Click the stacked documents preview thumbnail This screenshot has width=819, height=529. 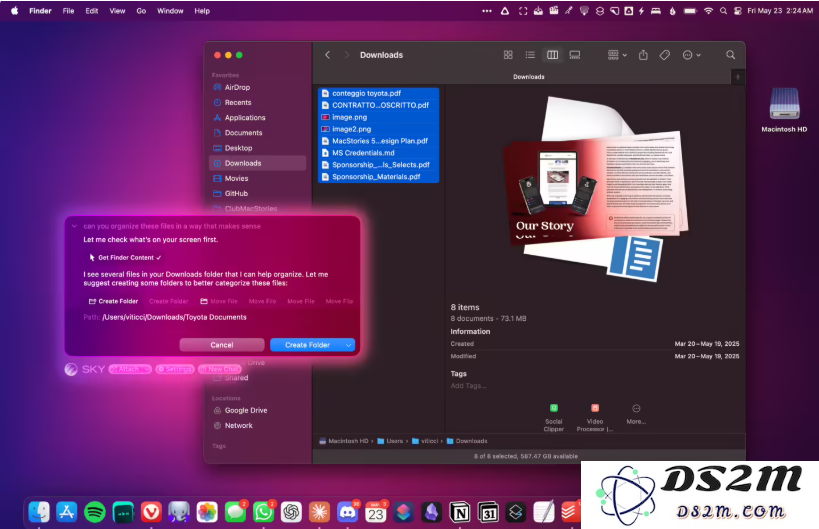tap(595, 188)
